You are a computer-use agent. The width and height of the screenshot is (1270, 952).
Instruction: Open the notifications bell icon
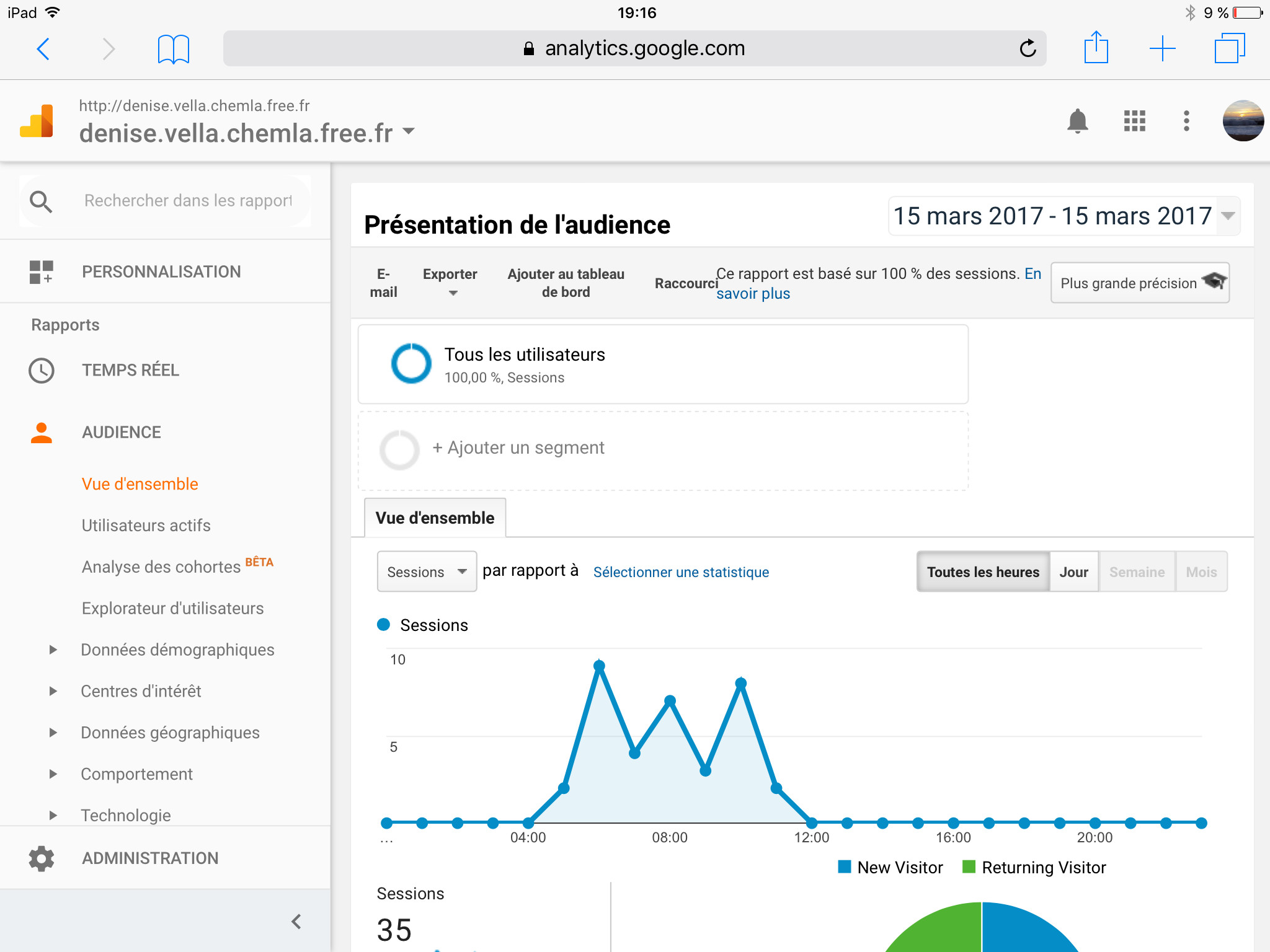tap(1077, 121)
